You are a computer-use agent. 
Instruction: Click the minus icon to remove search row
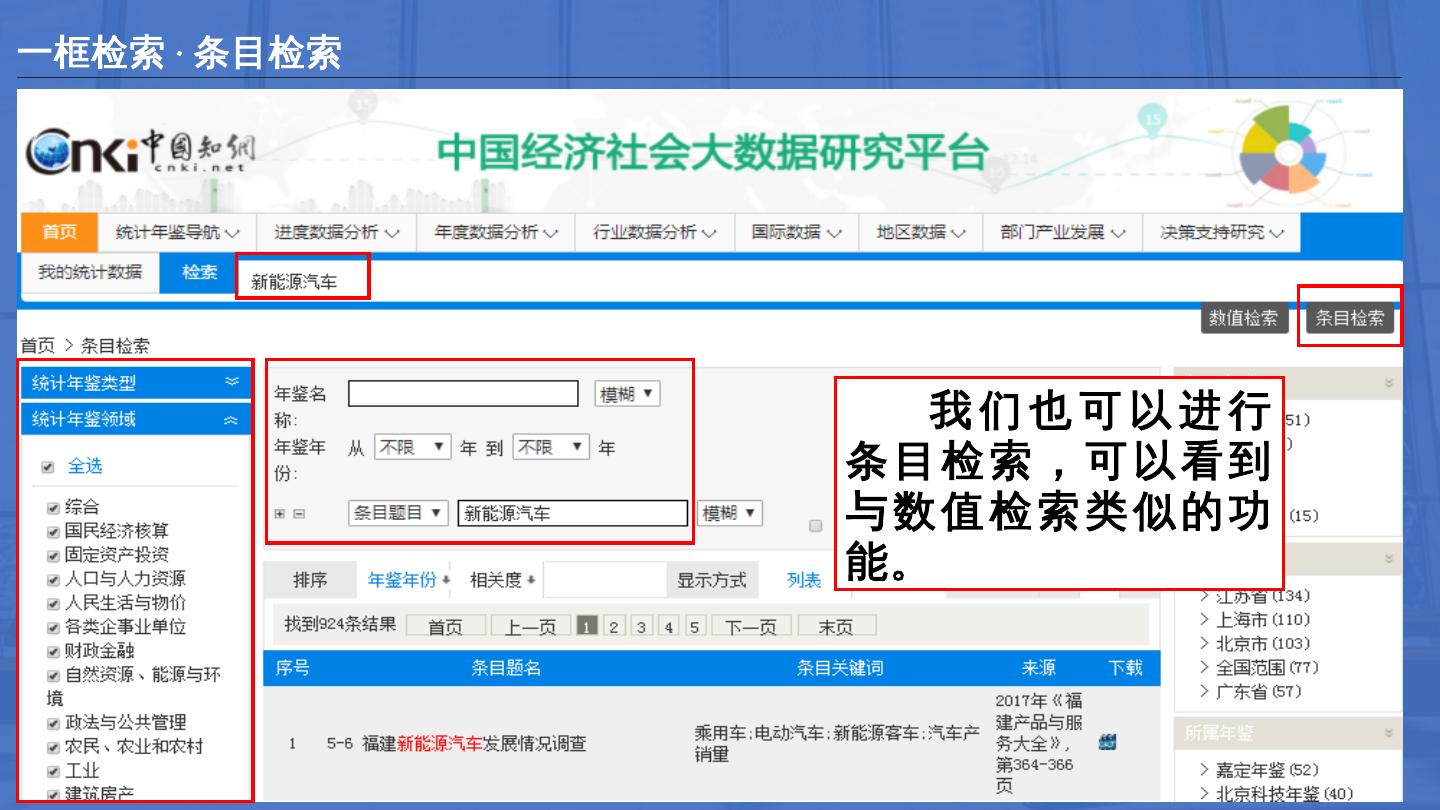pyautogui.click(x=299, y=514)
